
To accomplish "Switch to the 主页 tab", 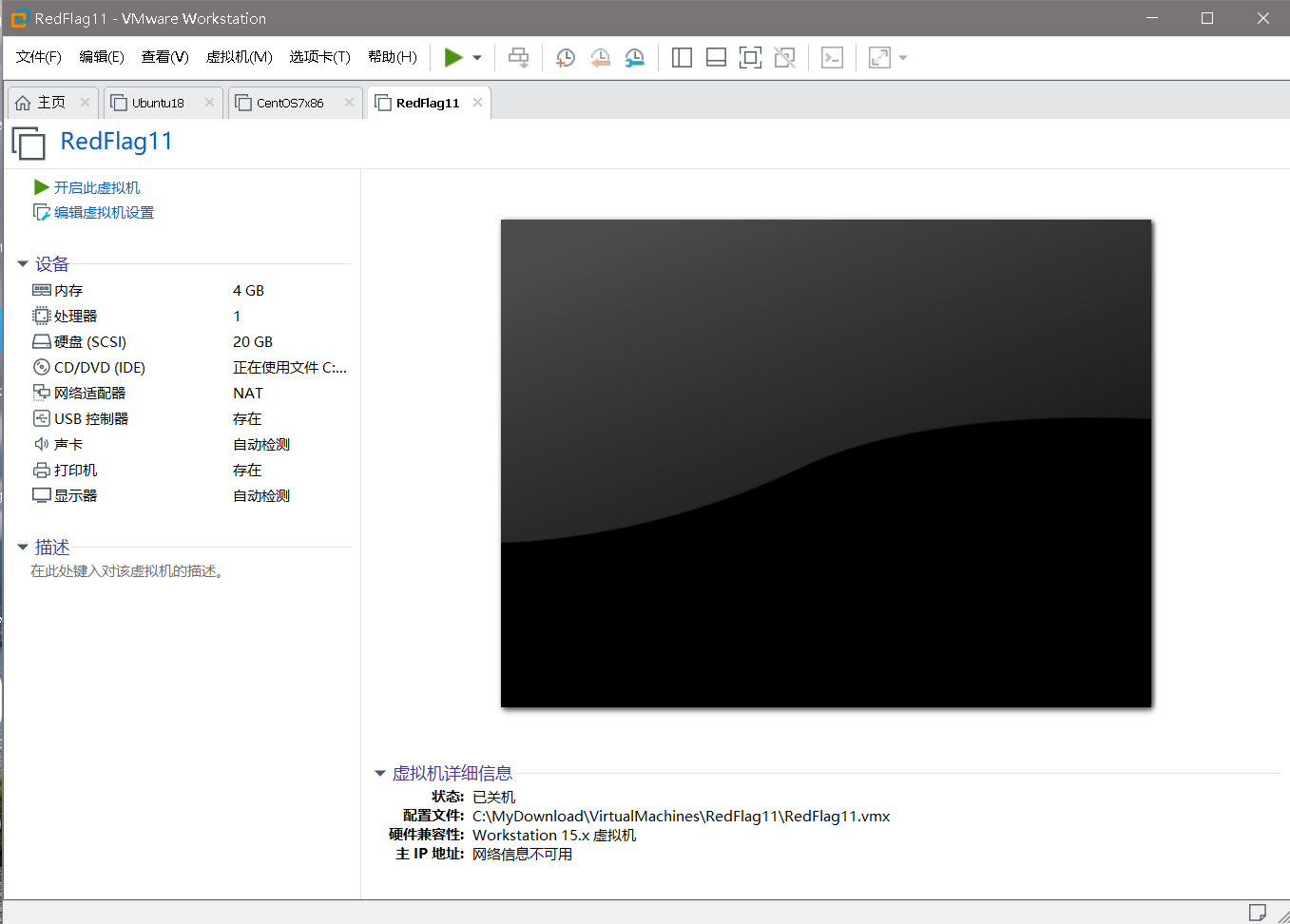I will pos(52,103).
